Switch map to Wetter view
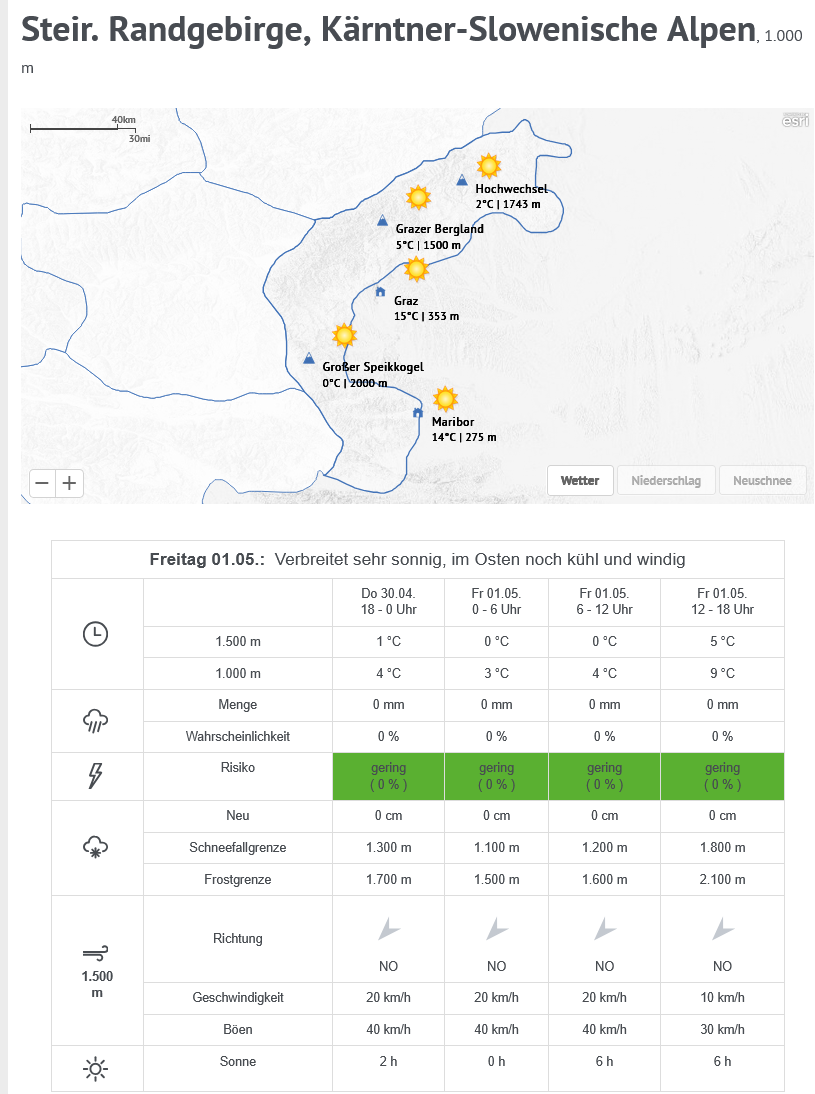The image size is (815, 1094). coord(580,480)
